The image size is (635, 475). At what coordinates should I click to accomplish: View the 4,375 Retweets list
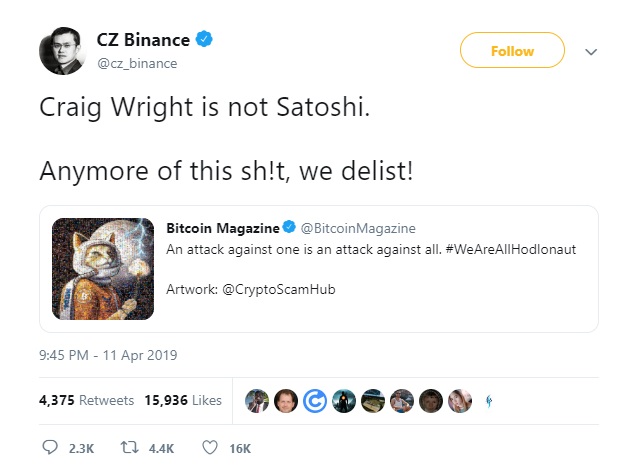click(86, 400)
